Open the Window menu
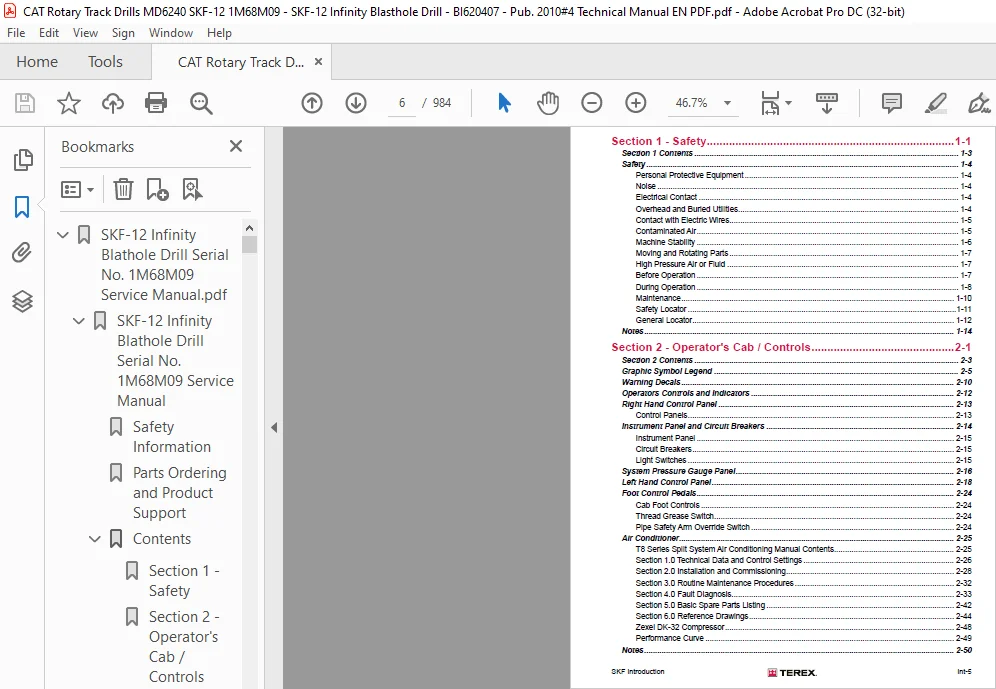Viewport: 996px width, 689px height. [171, 32]
